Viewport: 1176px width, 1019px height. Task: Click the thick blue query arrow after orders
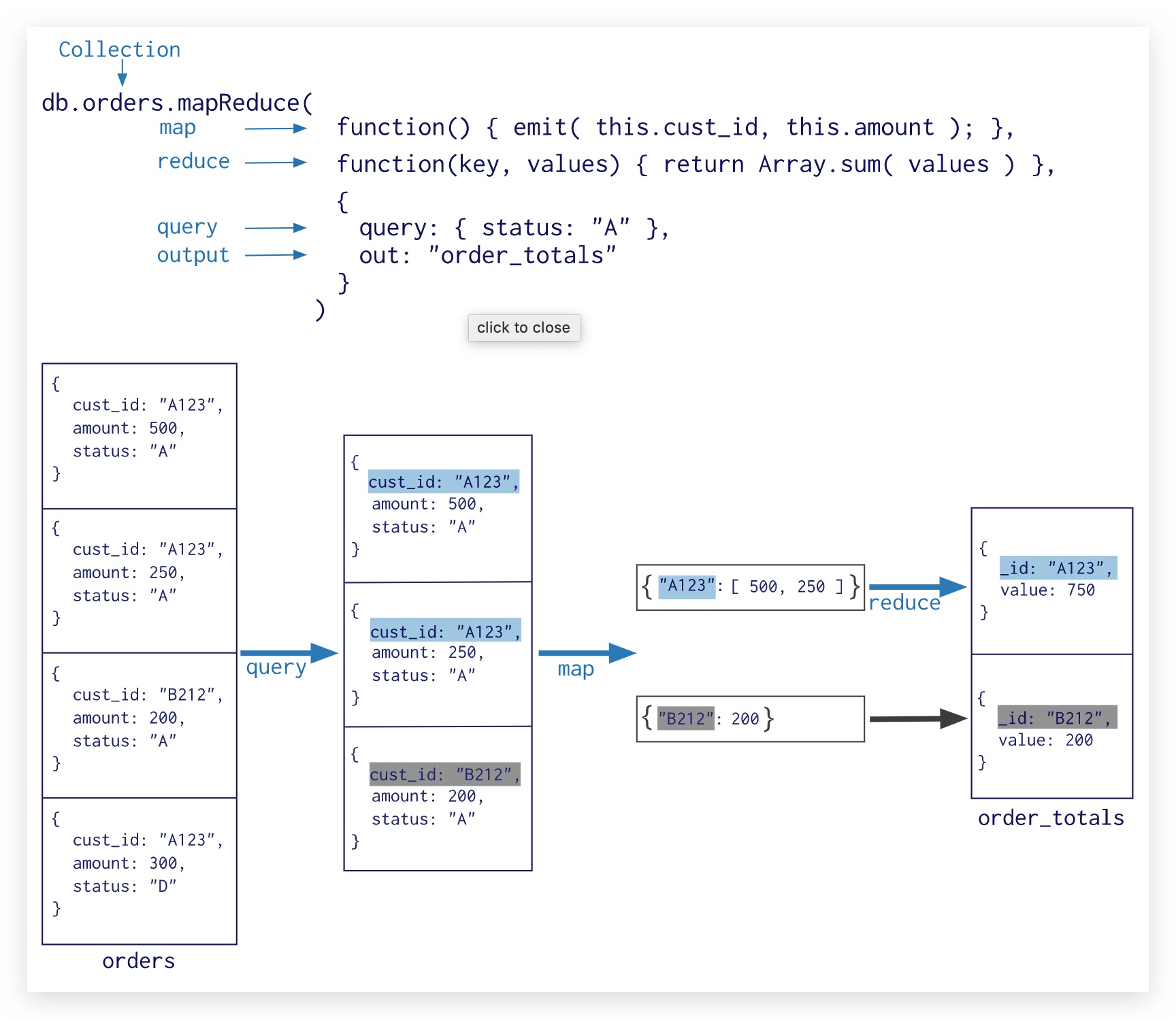click(289, 653)
